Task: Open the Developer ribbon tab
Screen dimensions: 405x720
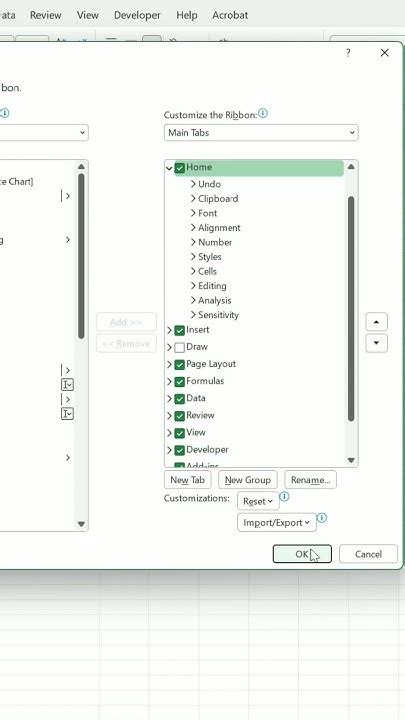Action: click(x=137, y=15)
